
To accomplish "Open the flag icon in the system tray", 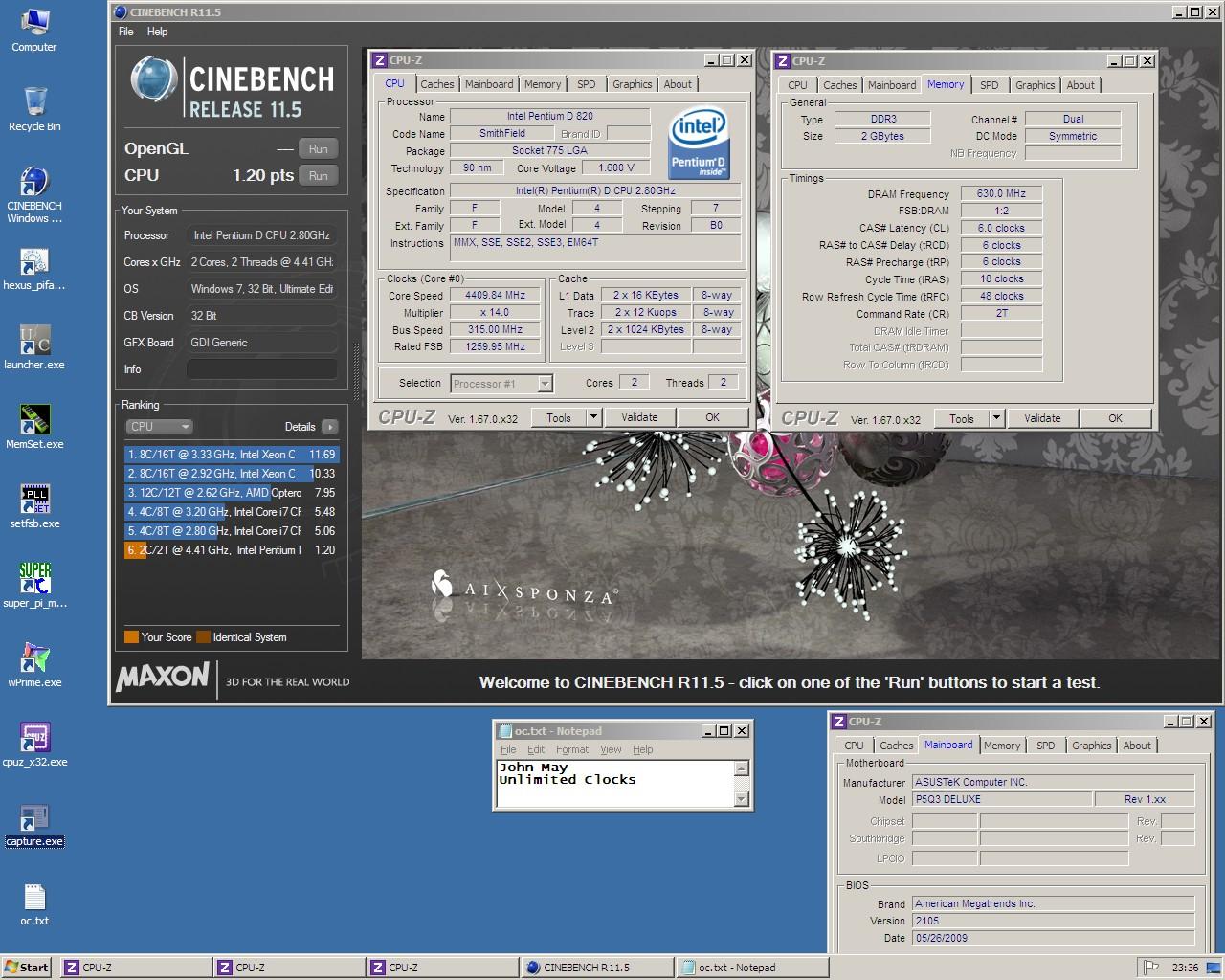I will [x=1152, y=968].
